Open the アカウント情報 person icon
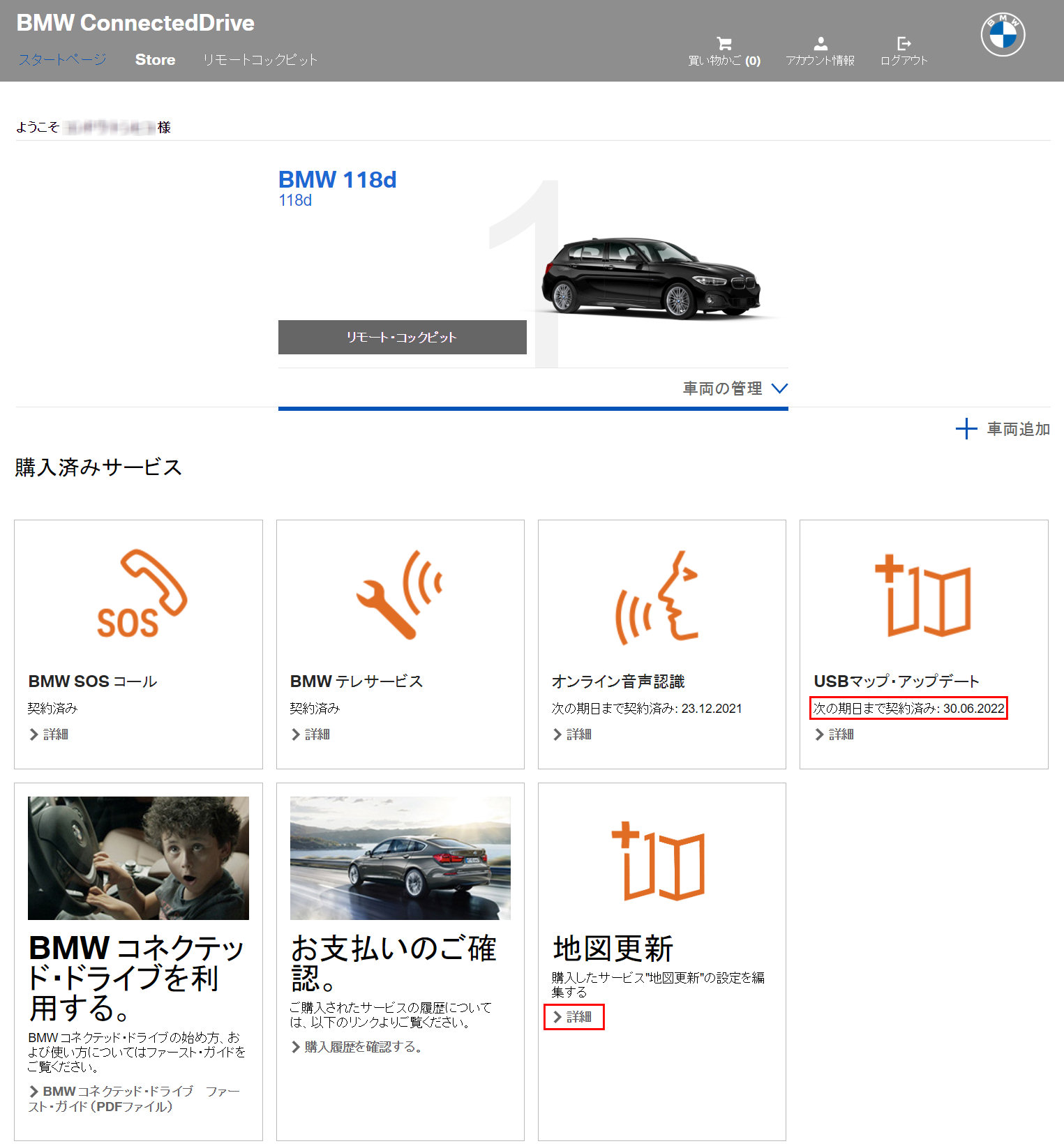The image size is (1064, 1146). pyautogui.click(x=821, y=43)
